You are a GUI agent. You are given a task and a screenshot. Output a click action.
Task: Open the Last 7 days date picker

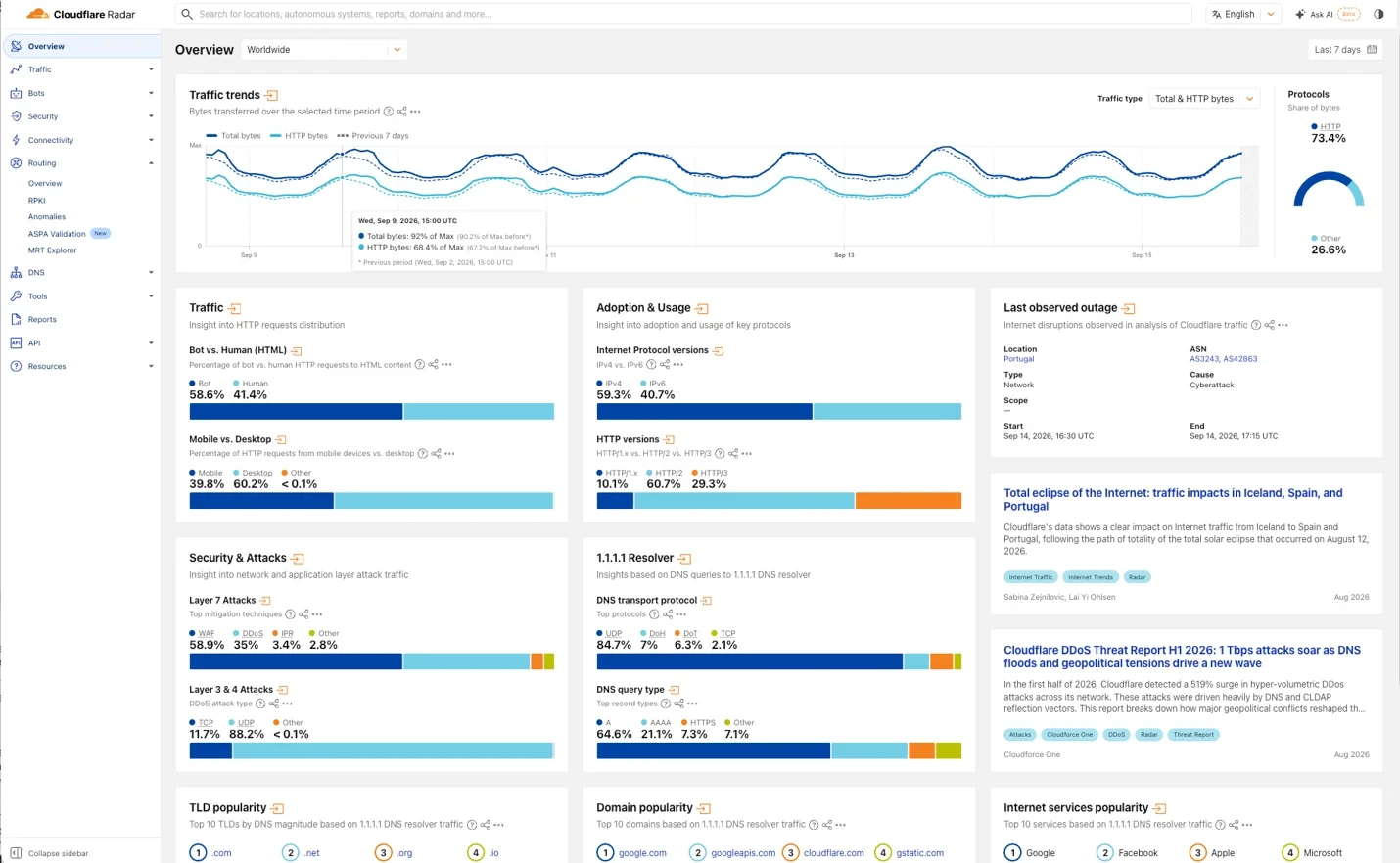[x=1345, y=50]
